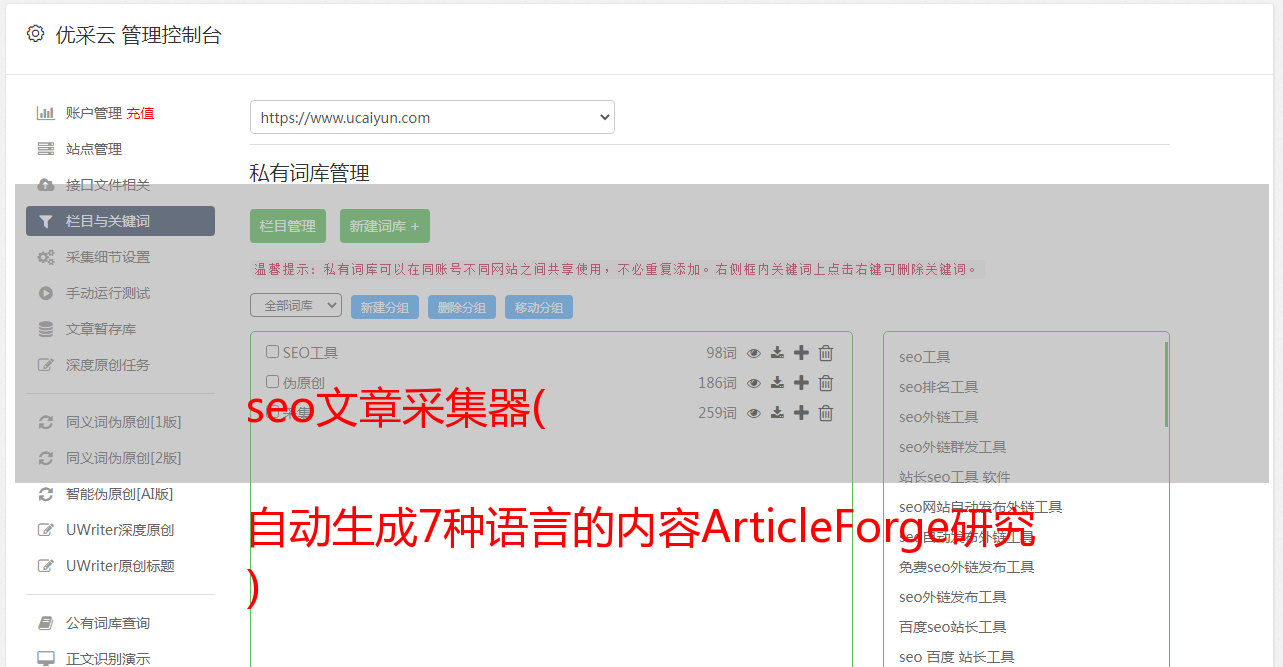Click the cloud upload icon for 接口文件相关
This screenshot has height=667, width=1283.
(x=45, y=185)
